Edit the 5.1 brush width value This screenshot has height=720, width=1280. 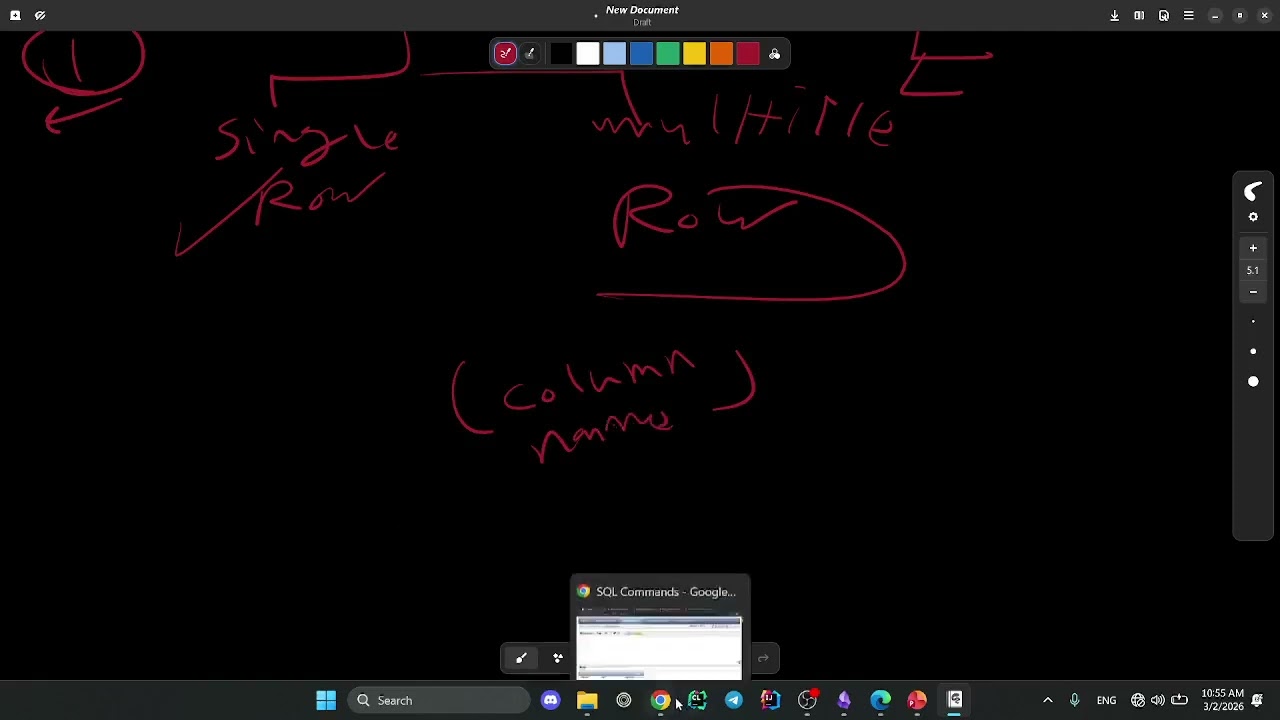coord(1253,270)
